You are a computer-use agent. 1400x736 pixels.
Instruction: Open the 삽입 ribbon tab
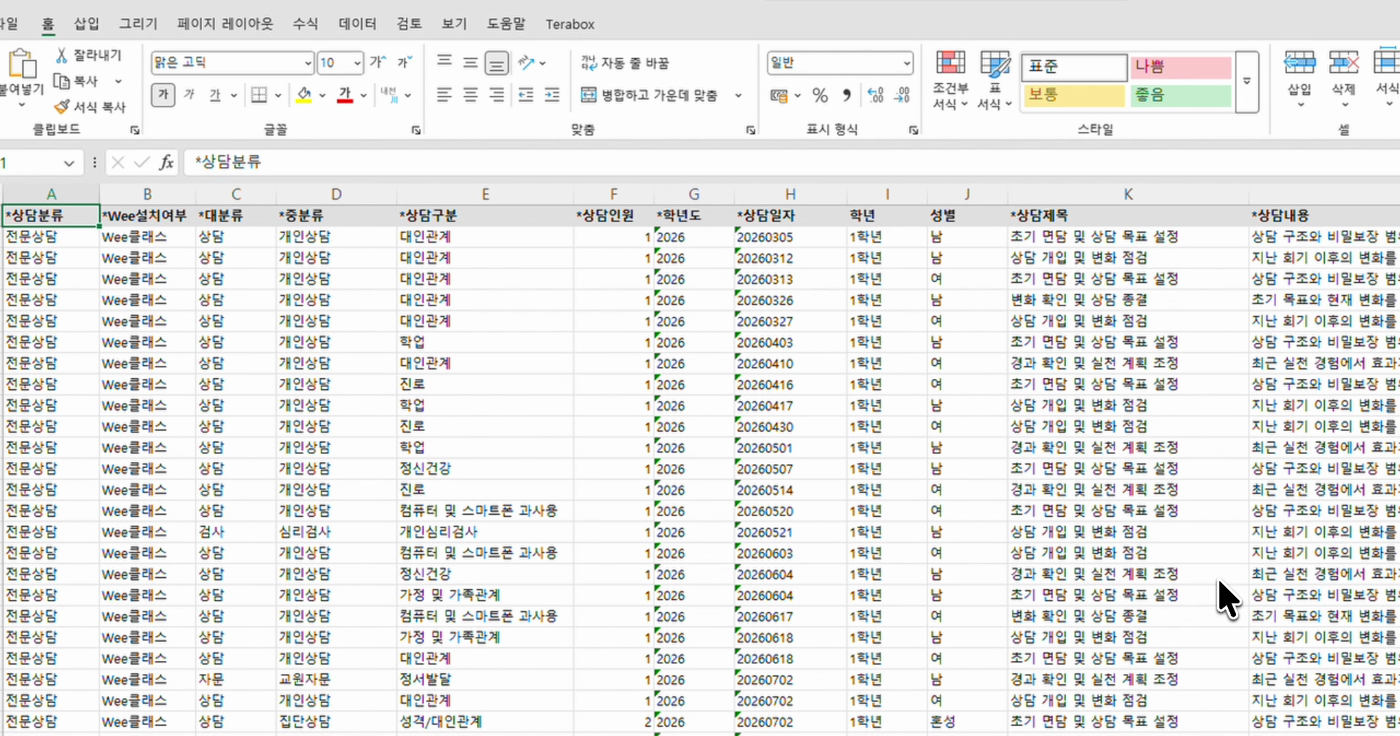coord(86,23)
